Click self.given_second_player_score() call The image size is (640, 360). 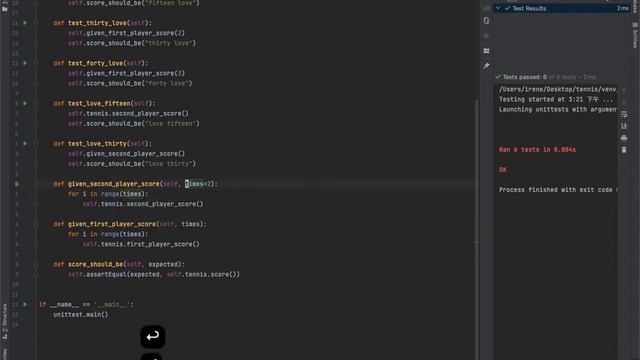[126, 153]
